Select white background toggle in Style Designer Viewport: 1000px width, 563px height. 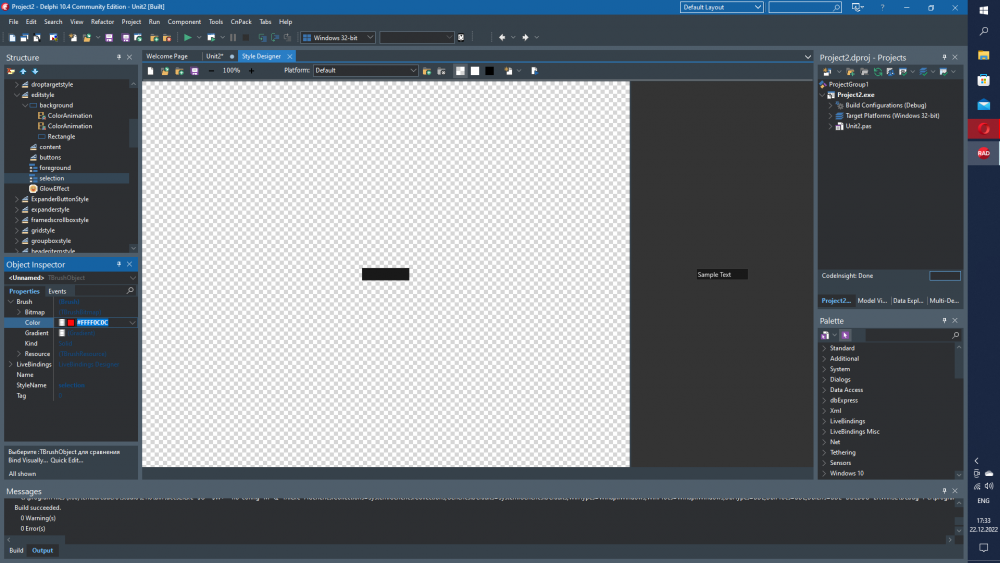point(475,71)
